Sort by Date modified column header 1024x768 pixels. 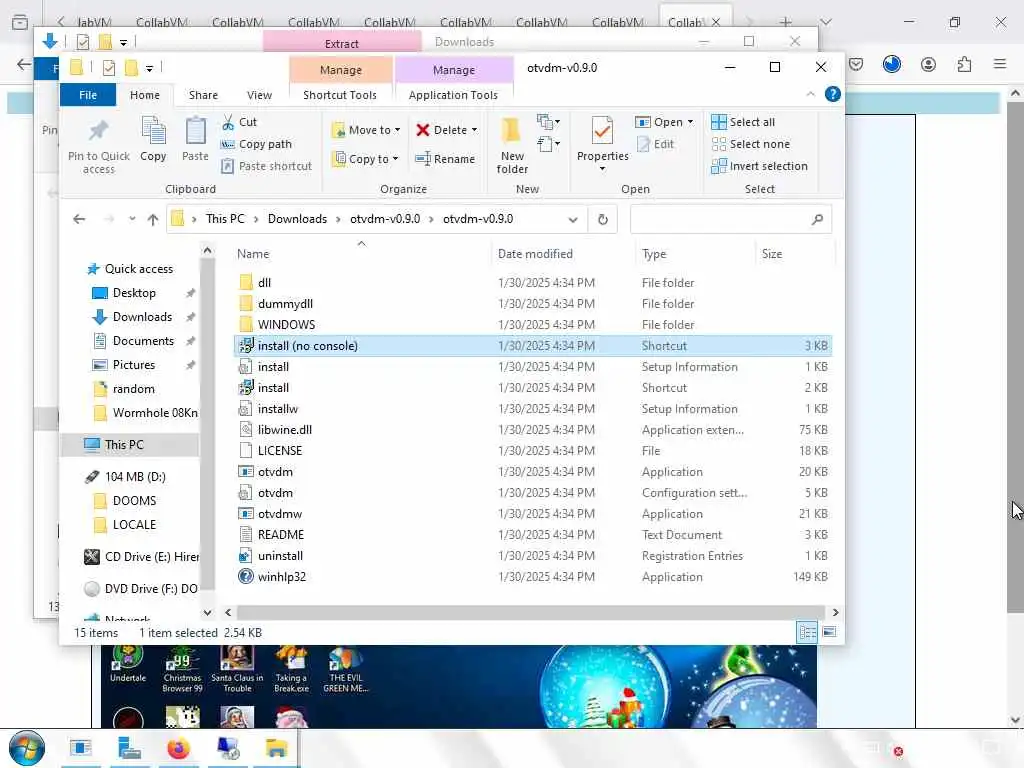click(562, 254)
